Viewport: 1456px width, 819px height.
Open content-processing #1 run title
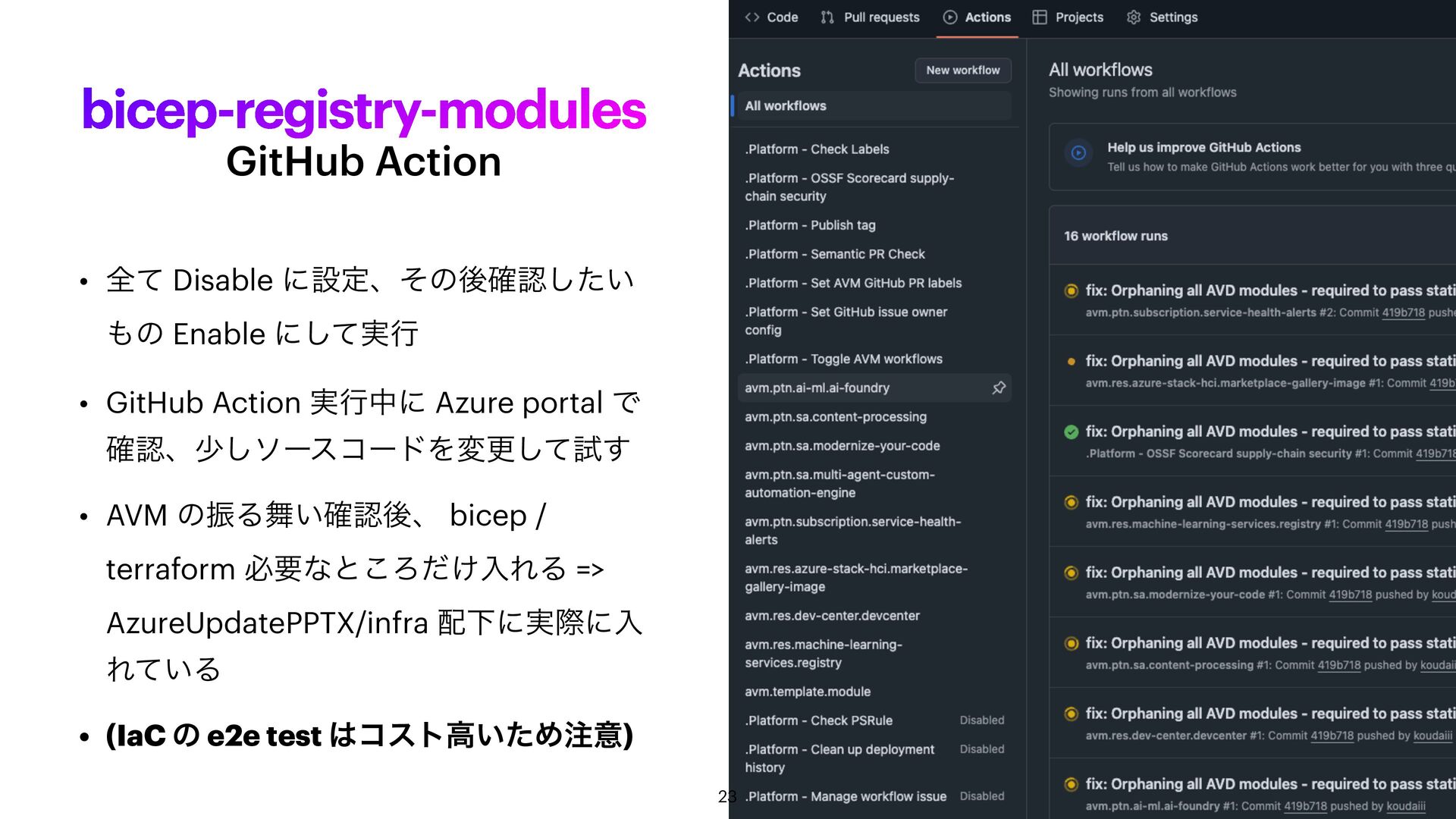pyautogui.click(x=1270, y=643)
